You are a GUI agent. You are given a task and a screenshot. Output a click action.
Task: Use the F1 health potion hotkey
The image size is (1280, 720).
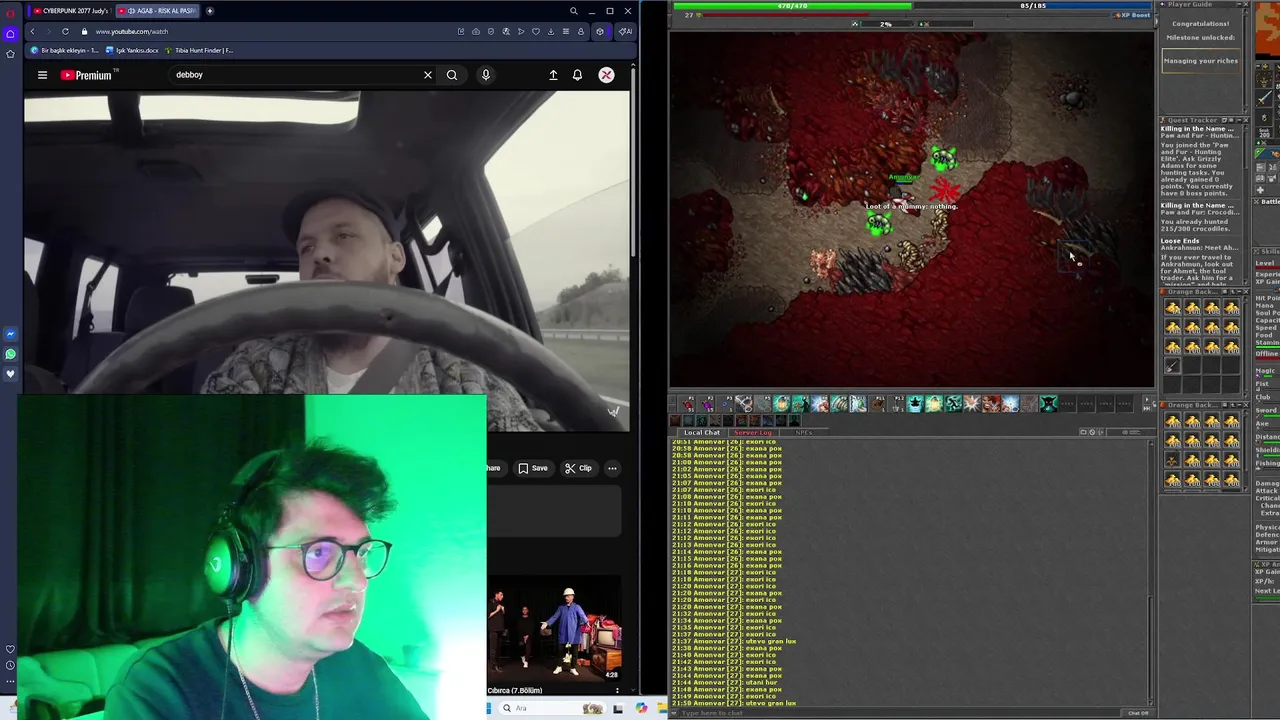[x=688, y=404]
